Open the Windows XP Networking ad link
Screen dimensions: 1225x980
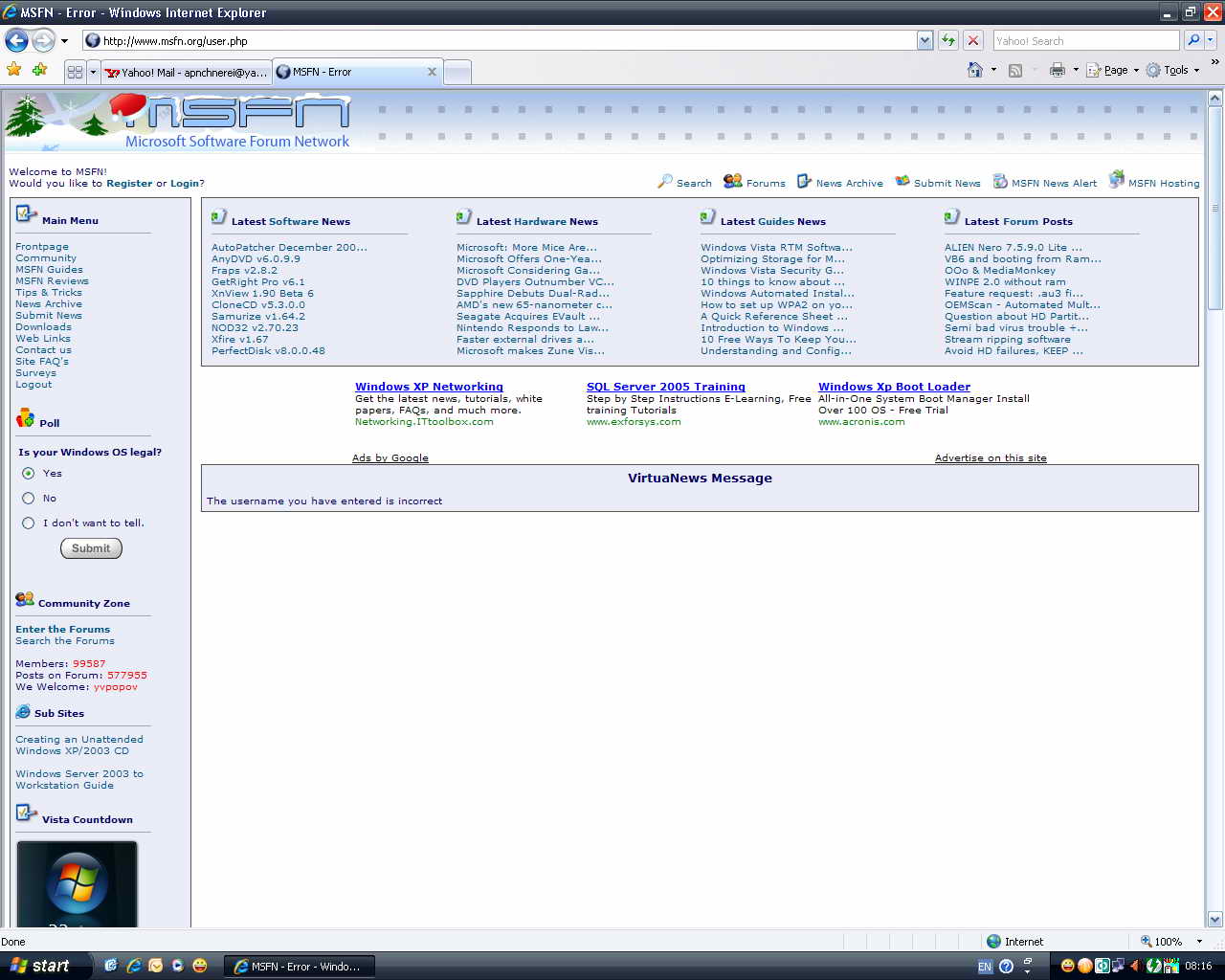tap(429, 387)
